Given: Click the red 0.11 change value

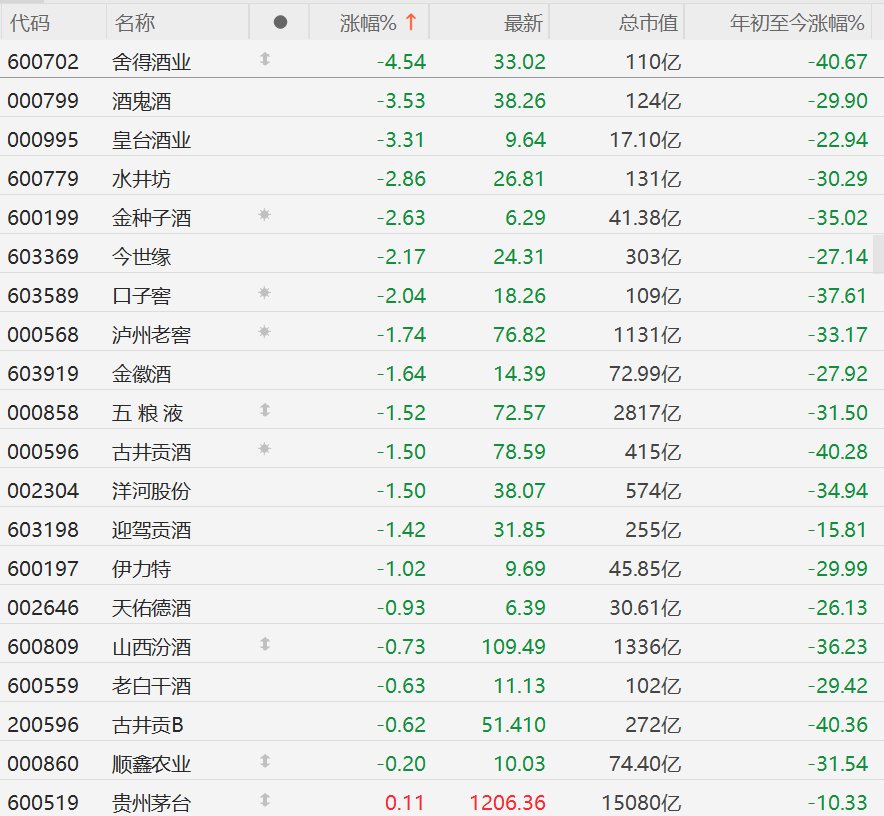Looking at the screenshot, I should pyautogui.click(x=404, y=802).
